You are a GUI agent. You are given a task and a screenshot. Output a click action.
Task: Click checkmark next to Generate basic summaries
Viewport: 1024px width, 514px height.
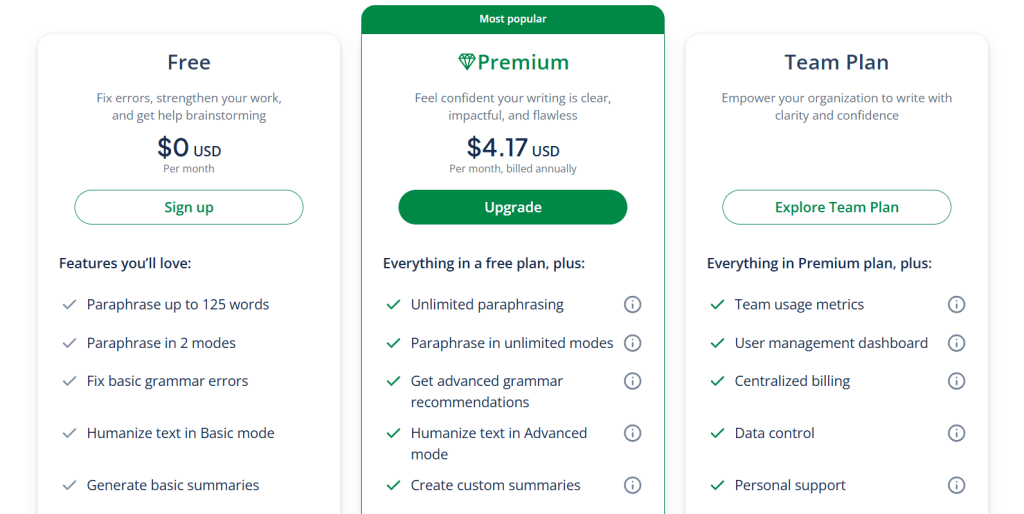pyautogui.click(x=69, y=485)
